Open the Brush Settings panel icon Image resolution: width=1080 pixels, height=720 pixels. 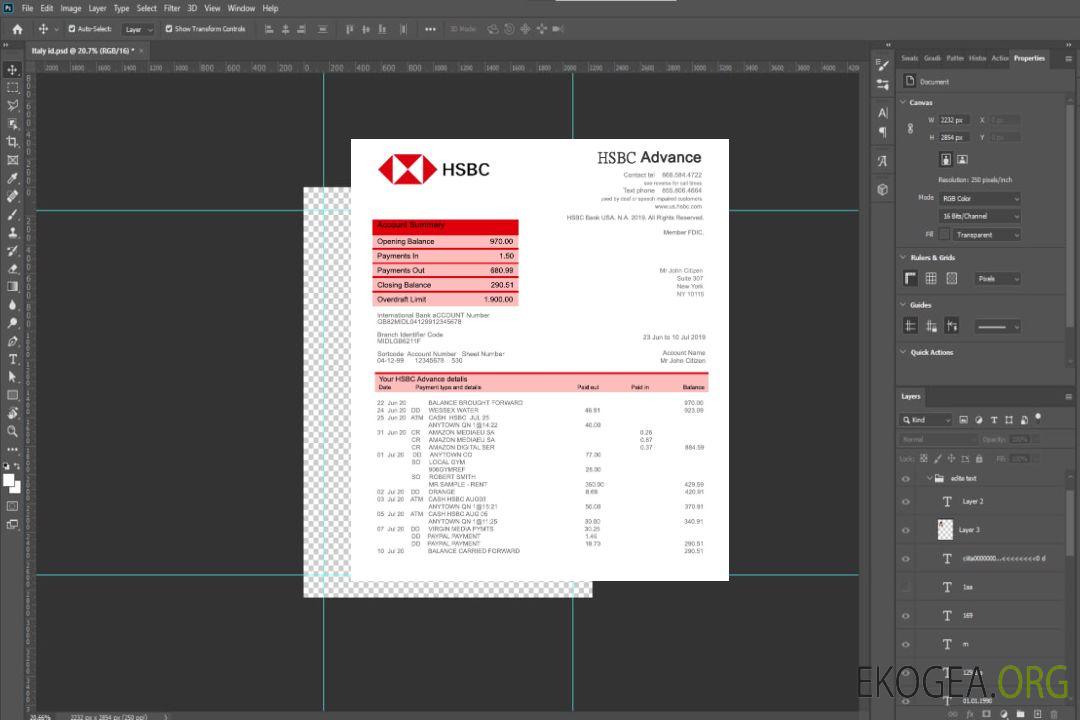882,65
